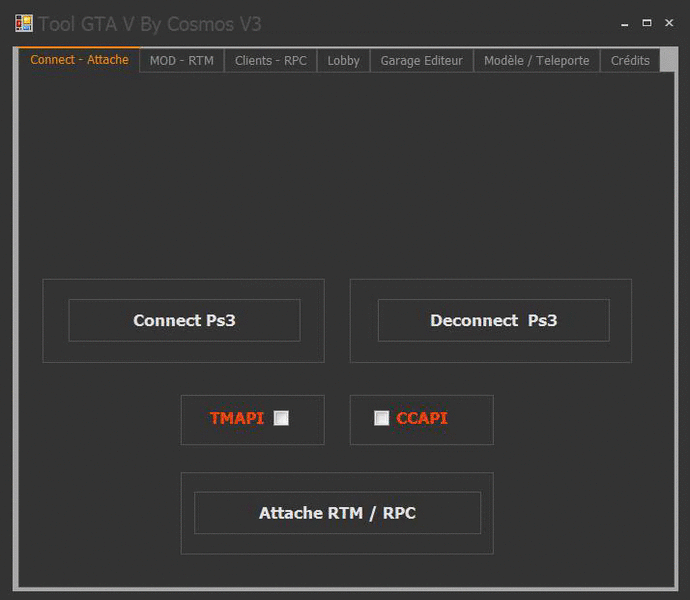
Task: Open the Modèle / Teleporte tab
Action: (x=536, y=60)
